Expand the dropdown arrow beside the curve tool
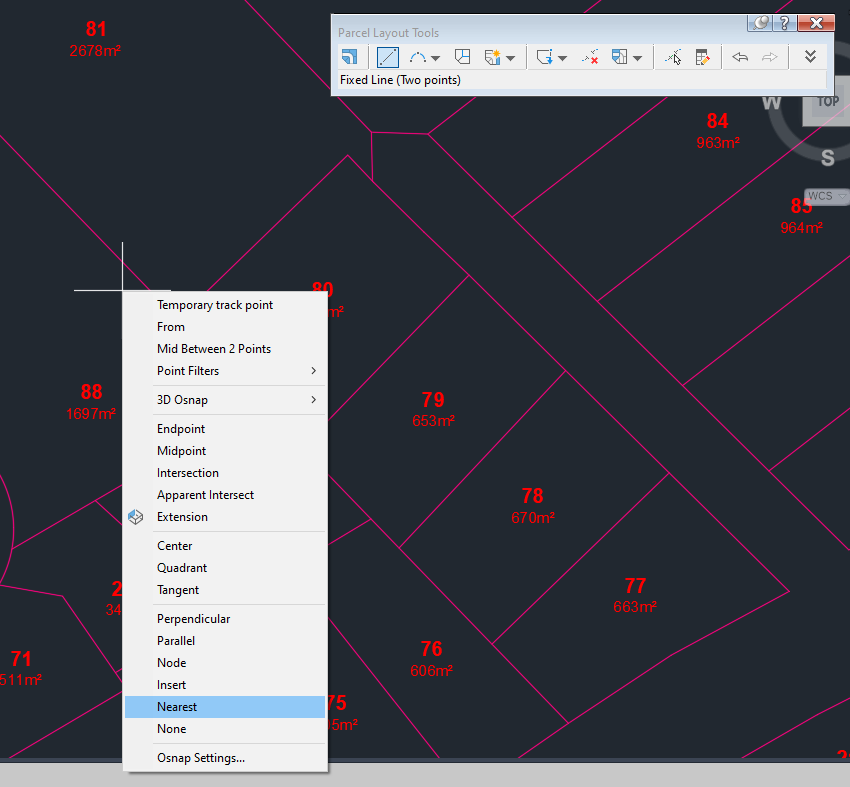The width and height of the screenshot is (850, 787). click(434, 57)
